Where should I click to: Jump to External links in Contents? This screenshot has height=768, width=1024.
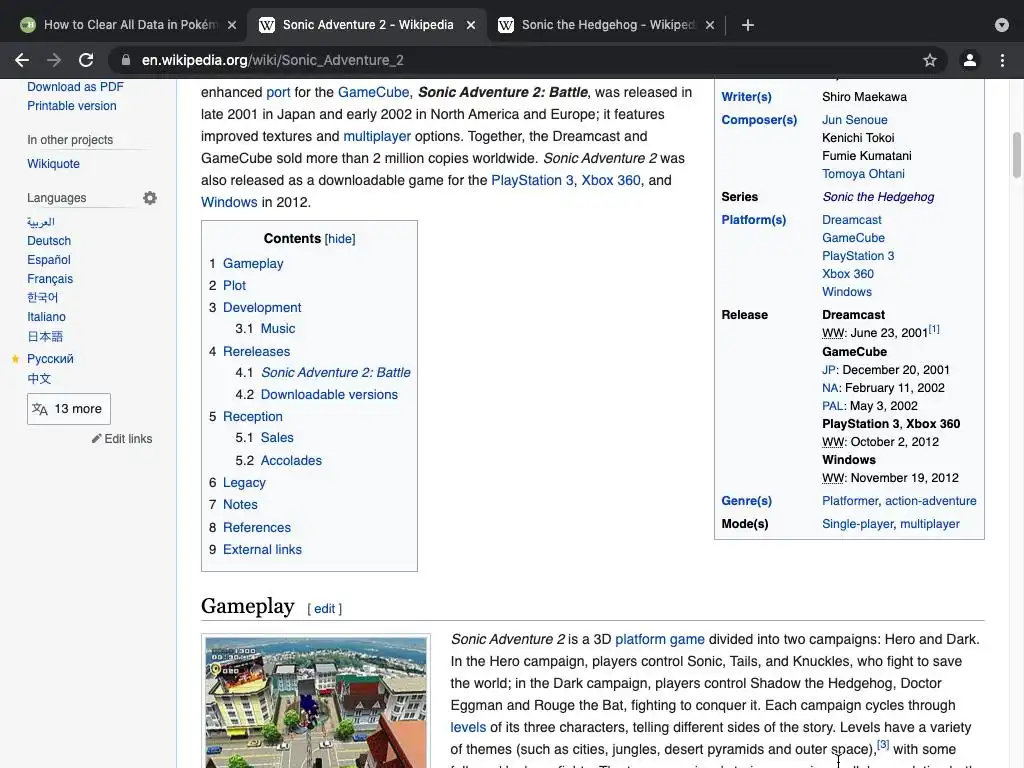coord(263,549)
